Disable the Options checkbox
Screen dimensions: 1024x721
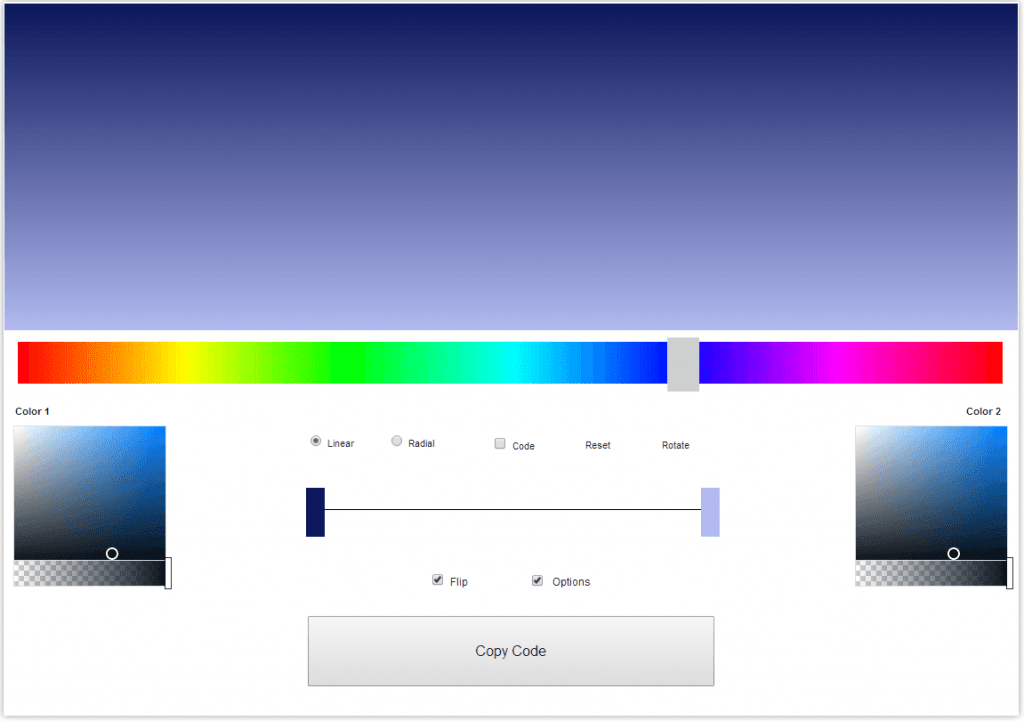click(537, 579)
